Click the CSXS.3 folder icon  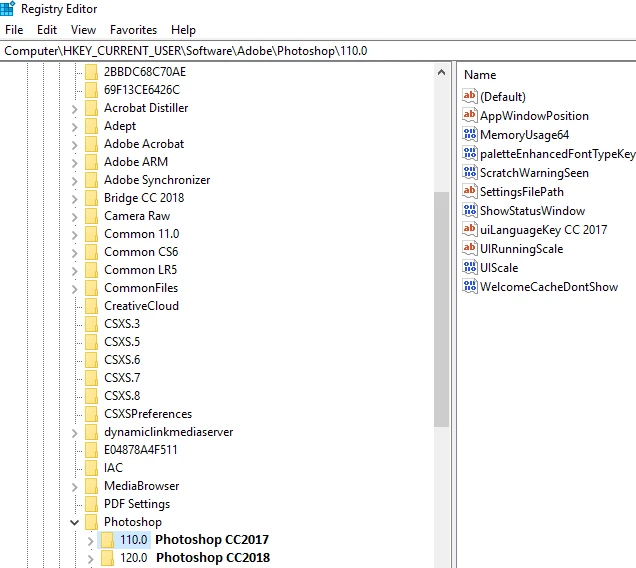coord(91,324)
